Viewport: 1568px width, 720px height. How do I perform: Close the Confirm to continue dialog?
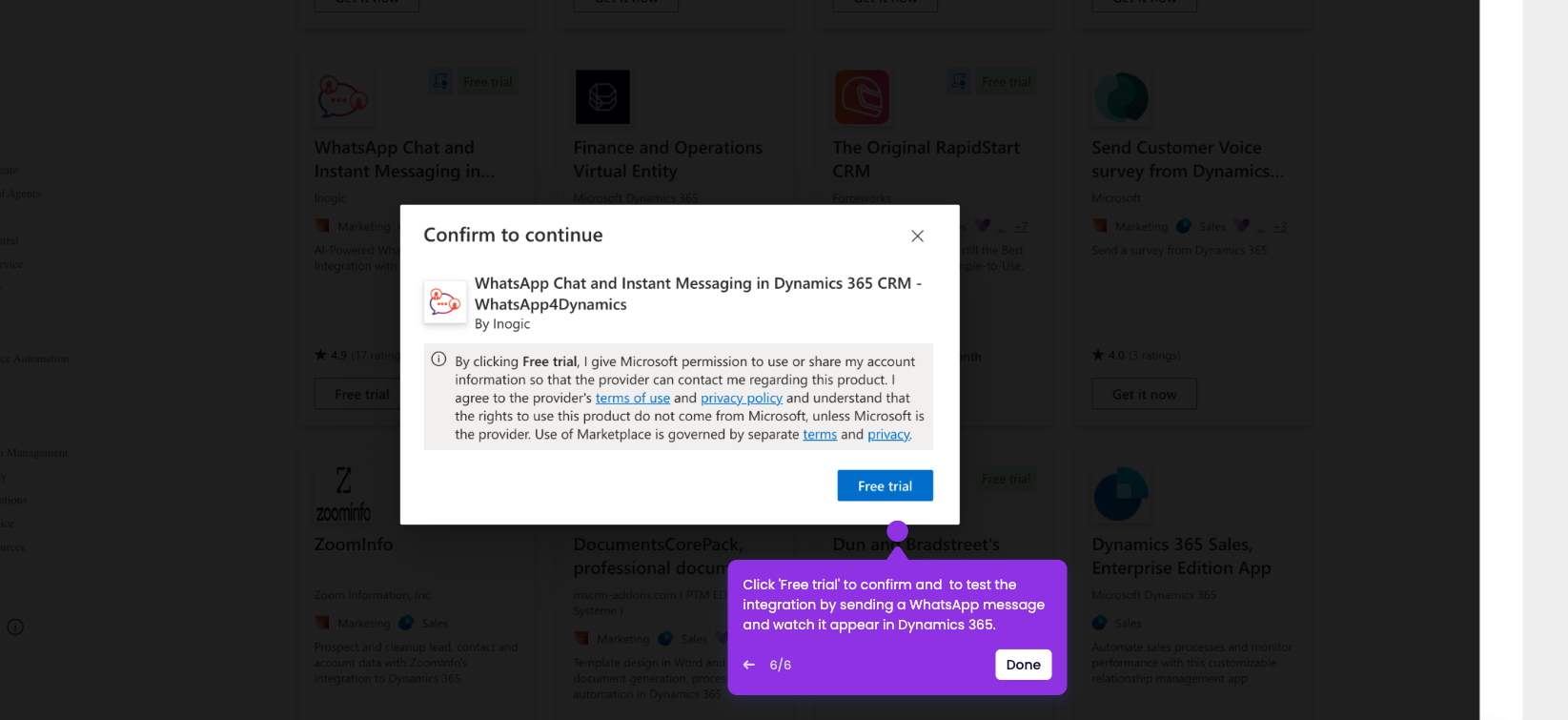917,236
